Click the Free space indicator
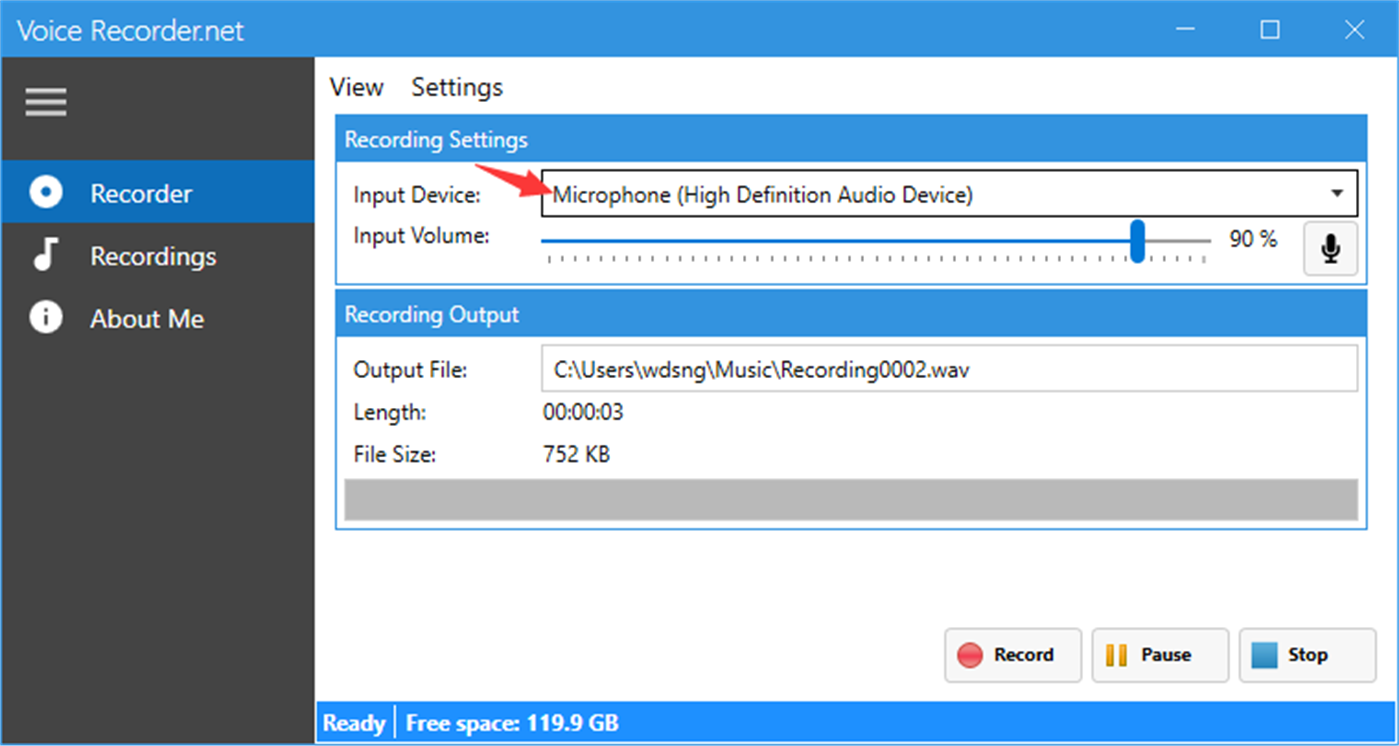Screen dimensions: 1399x746 pos(511,722)
